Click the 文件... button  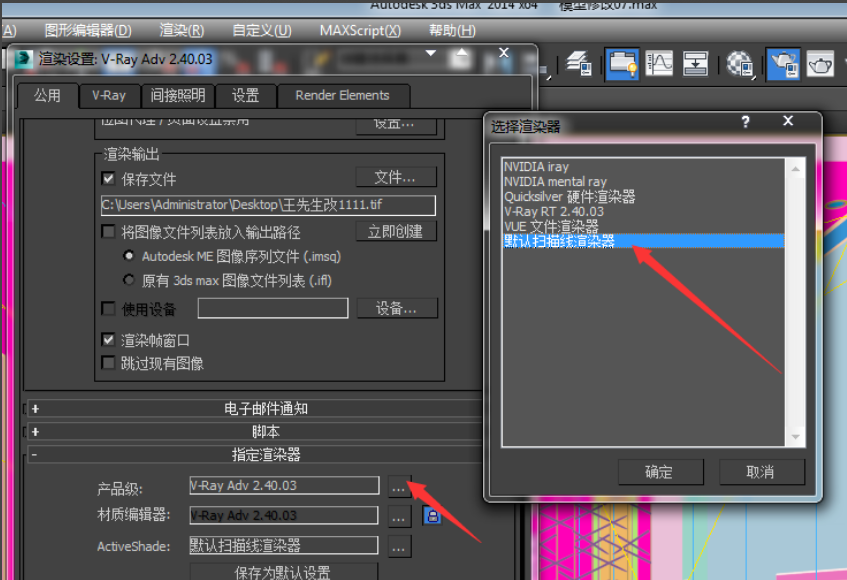(395, 177)
